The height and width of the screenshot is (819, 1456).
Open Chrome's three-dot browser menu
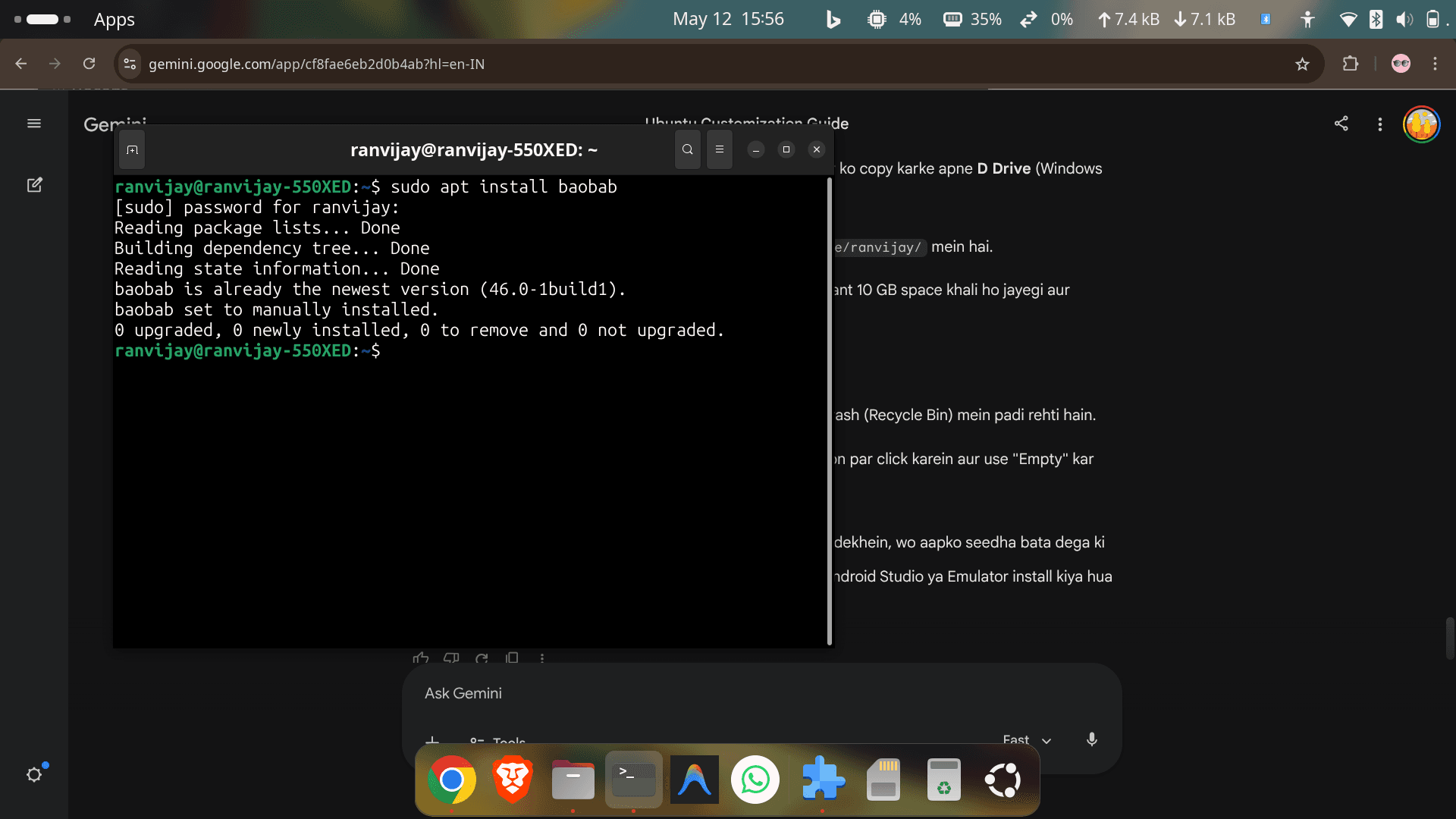tap(1435, 64)
